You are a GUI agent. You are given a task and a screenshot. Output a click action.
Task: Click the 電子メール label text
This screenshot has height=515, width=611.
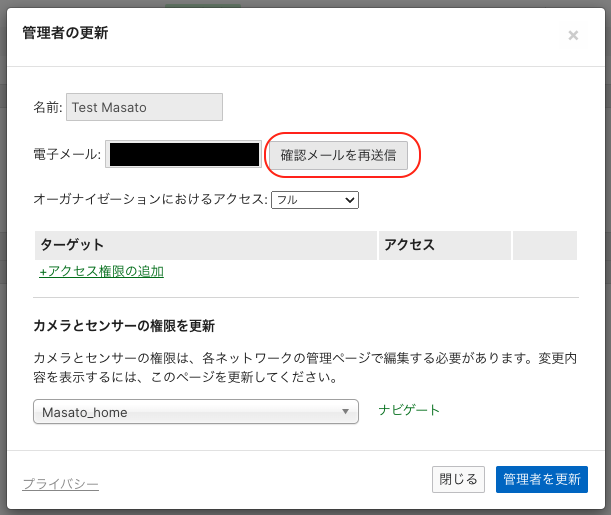[67, 155]
